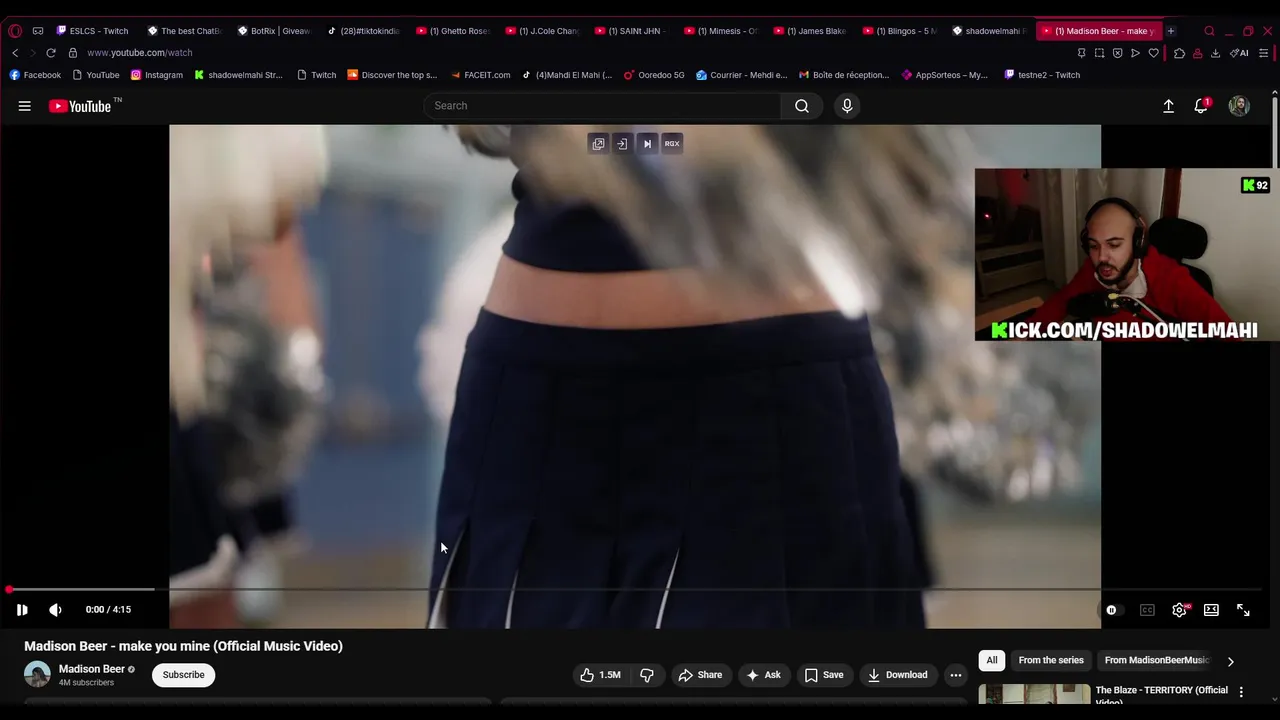Viewport: 1280px width, 720px height.
Task: Open browser extensions cube icon
Action: [1180, 53]
